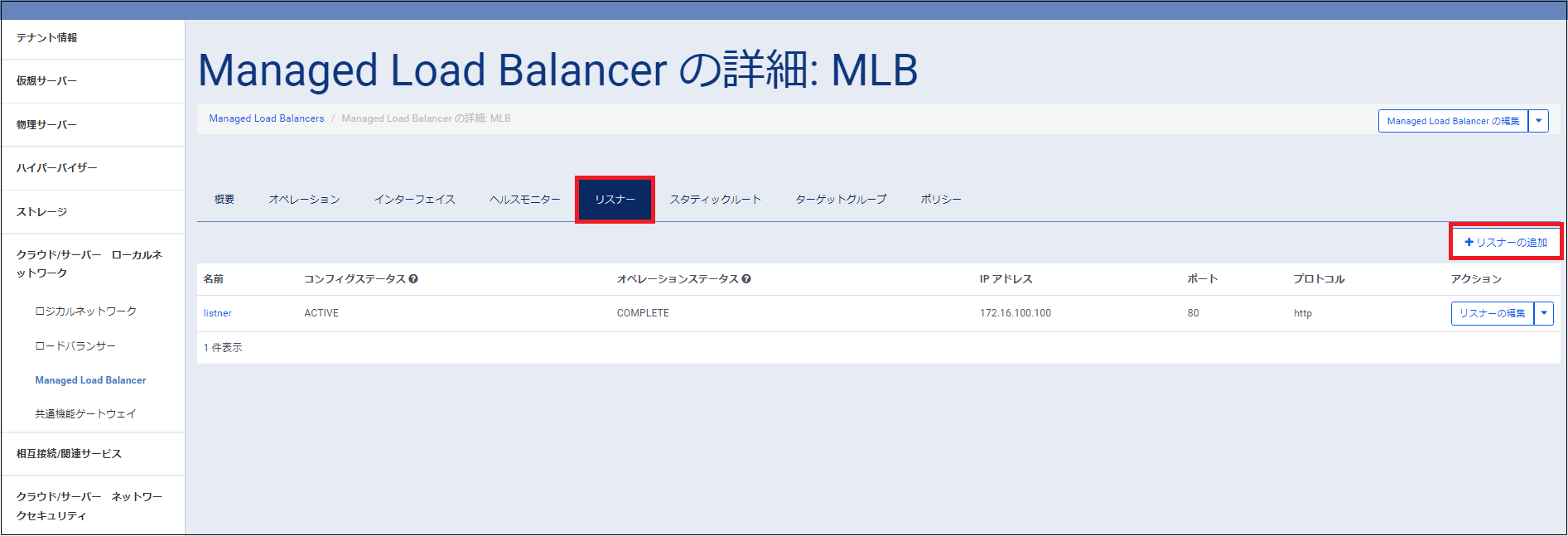The image size is (1568, 536).
Task: Open dropdown arrow beside リスナーの編集
Action: tap(1544, 313)
